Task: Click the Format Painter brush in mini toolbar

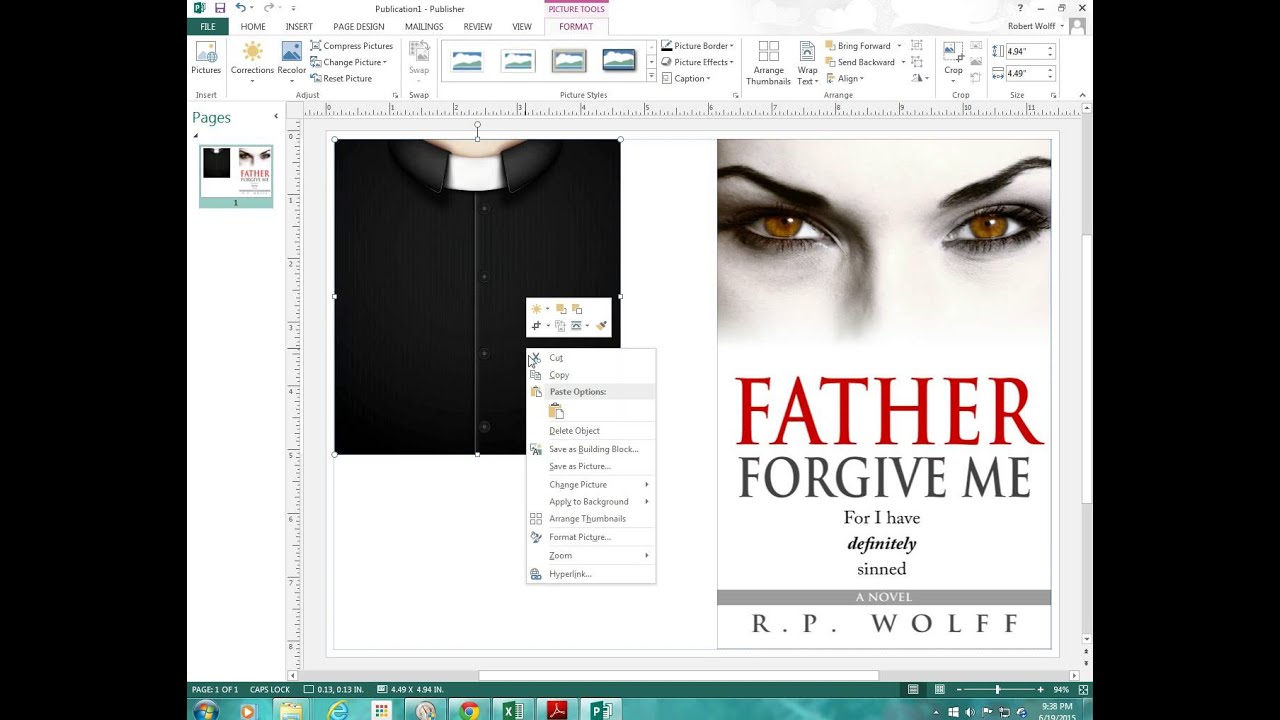Action: click(x=601, y=326)
